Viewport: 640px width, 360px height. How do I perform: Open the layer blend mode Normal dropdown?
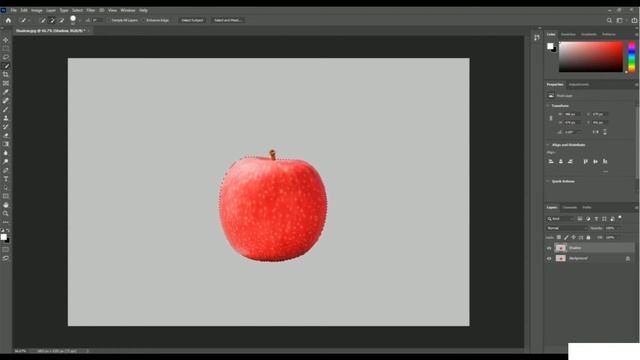pyautogui.click(x=567, y=228)
